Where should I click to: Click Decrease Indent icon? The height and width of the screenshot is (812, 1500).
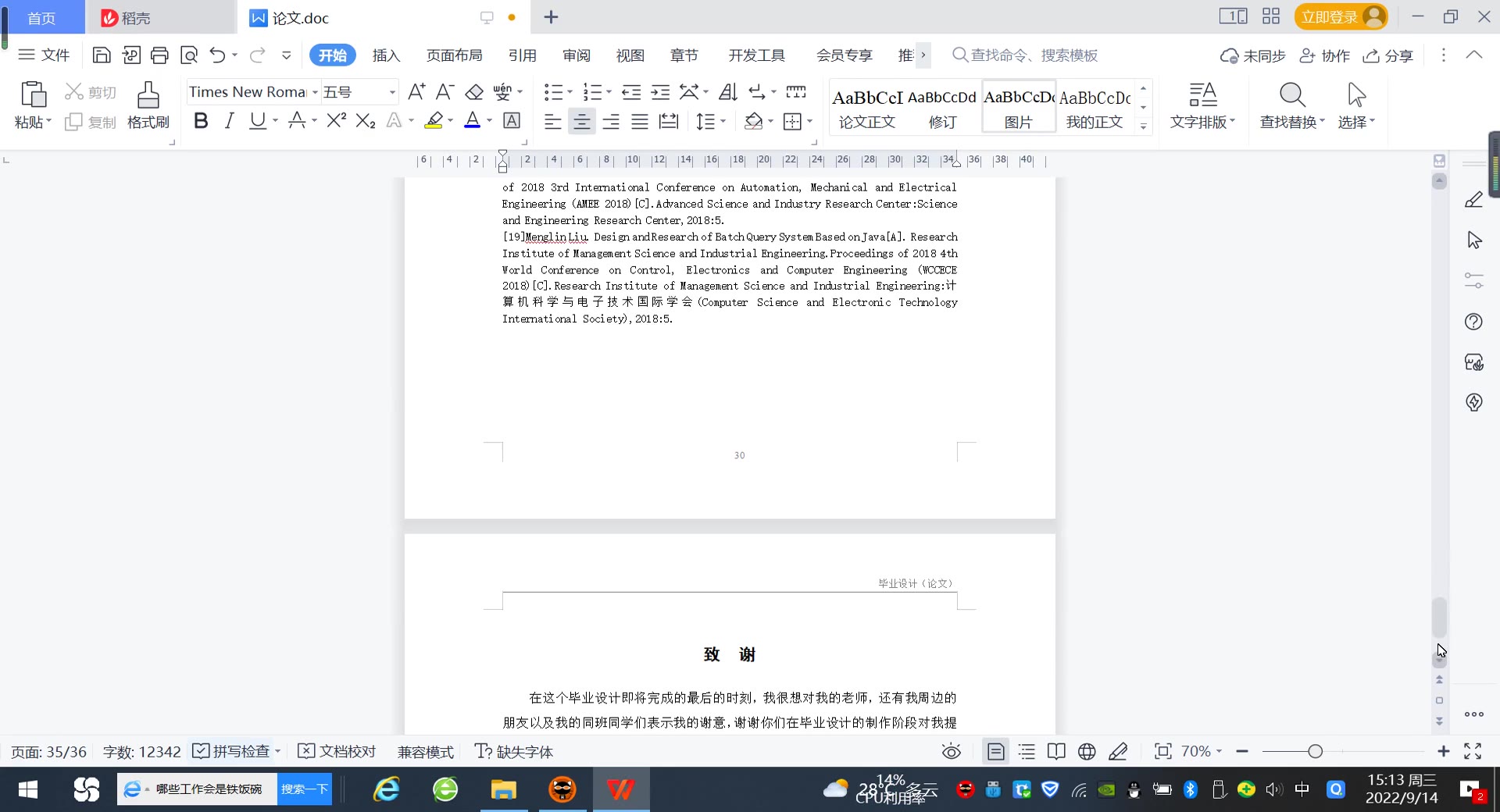tap(631, 92)
